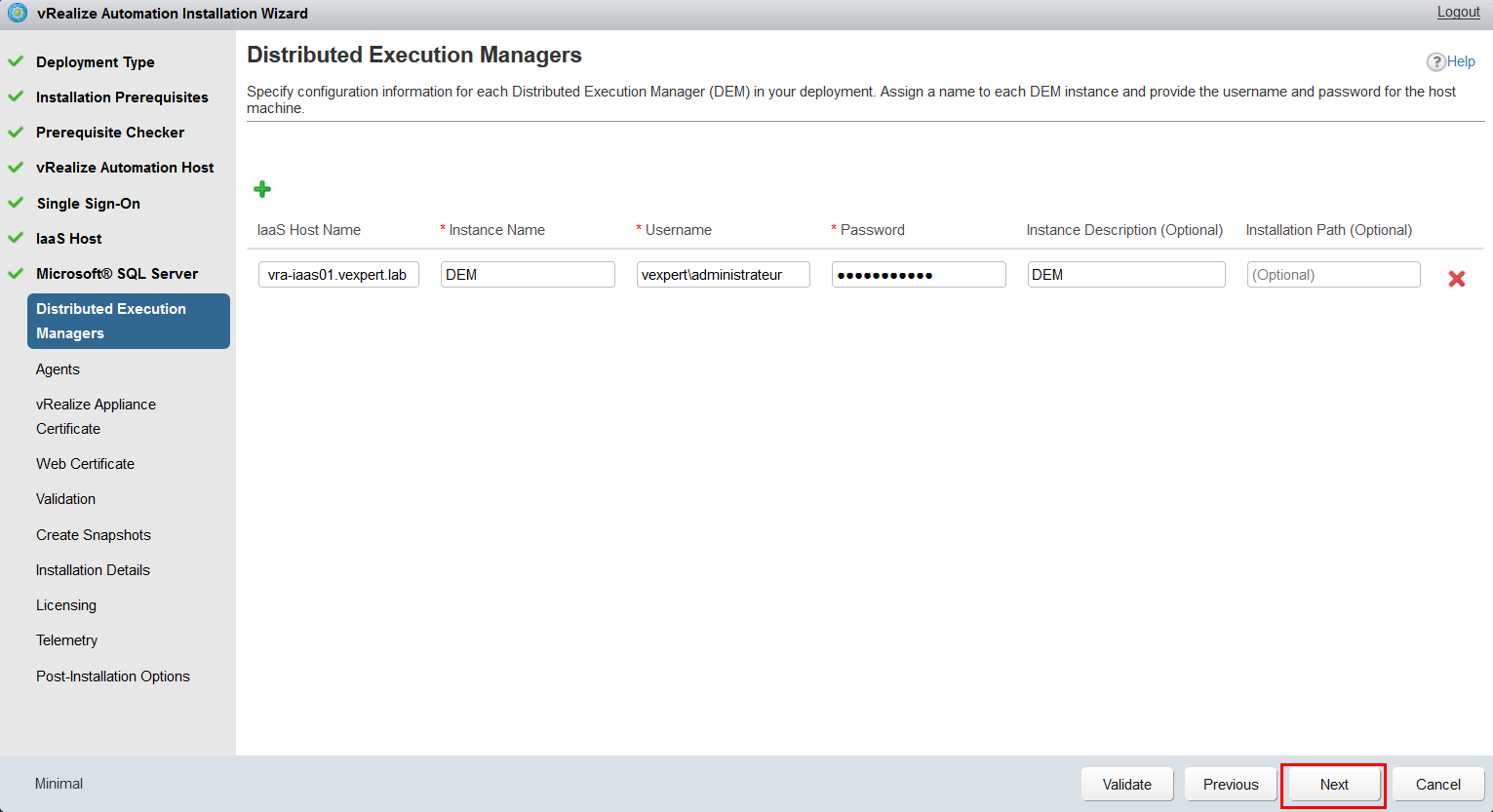1493x812 pixels.
Task: Click green checkmark beside Installation Prerequisites
Action: tap(16, 97)
